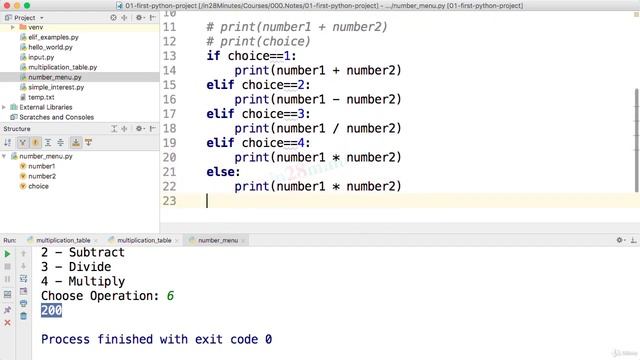Clear console with trash can icon
Image resolution: width=640 pixels, height=360 pixels.
(23, 316)
